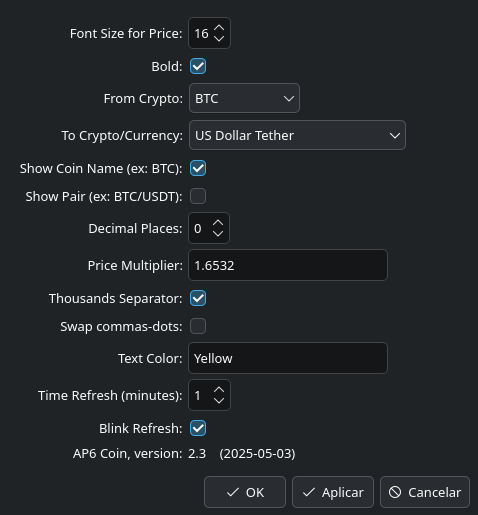
Task: Click the Aplicar button
Action: pyautogui.click(x=333, y=492)
